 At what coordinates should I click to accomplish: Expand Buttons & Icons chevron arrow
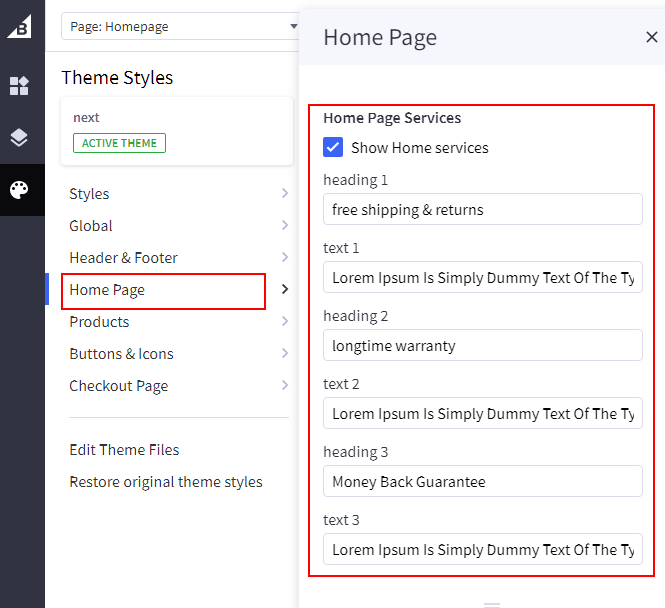tap(285, 354)
